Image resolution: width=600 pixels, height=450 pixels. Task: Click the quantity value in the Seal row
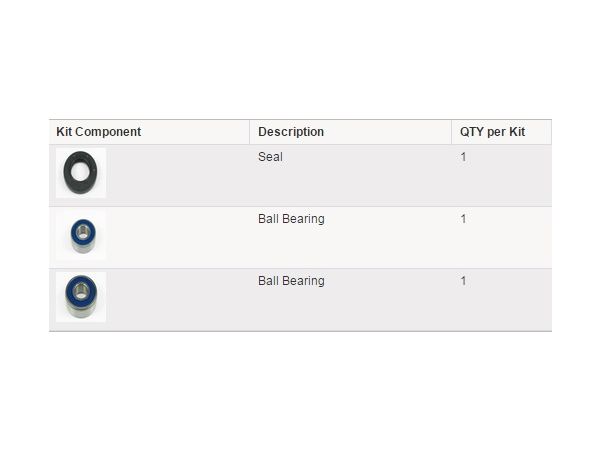click(463, 157)
